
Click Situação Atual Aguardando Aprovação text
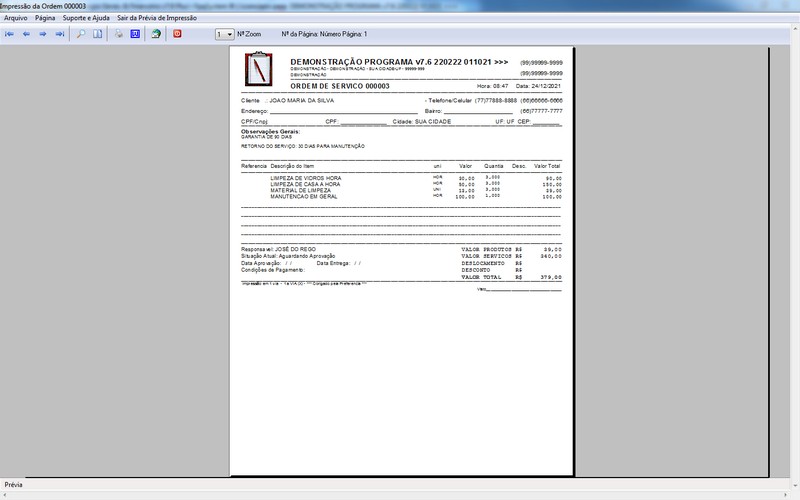pos(288,256)
